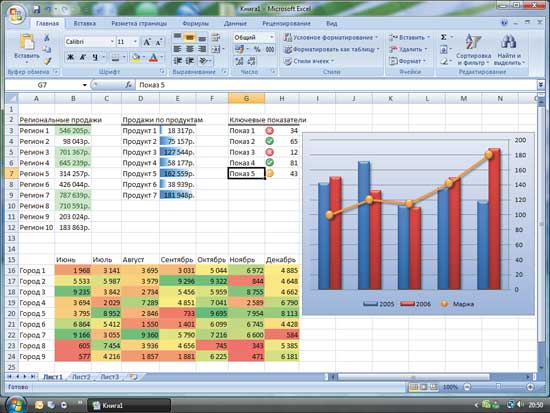Screen dimensions: 550x413
Task: Click Условное форматирование button
Action: (x=331, y=37)
